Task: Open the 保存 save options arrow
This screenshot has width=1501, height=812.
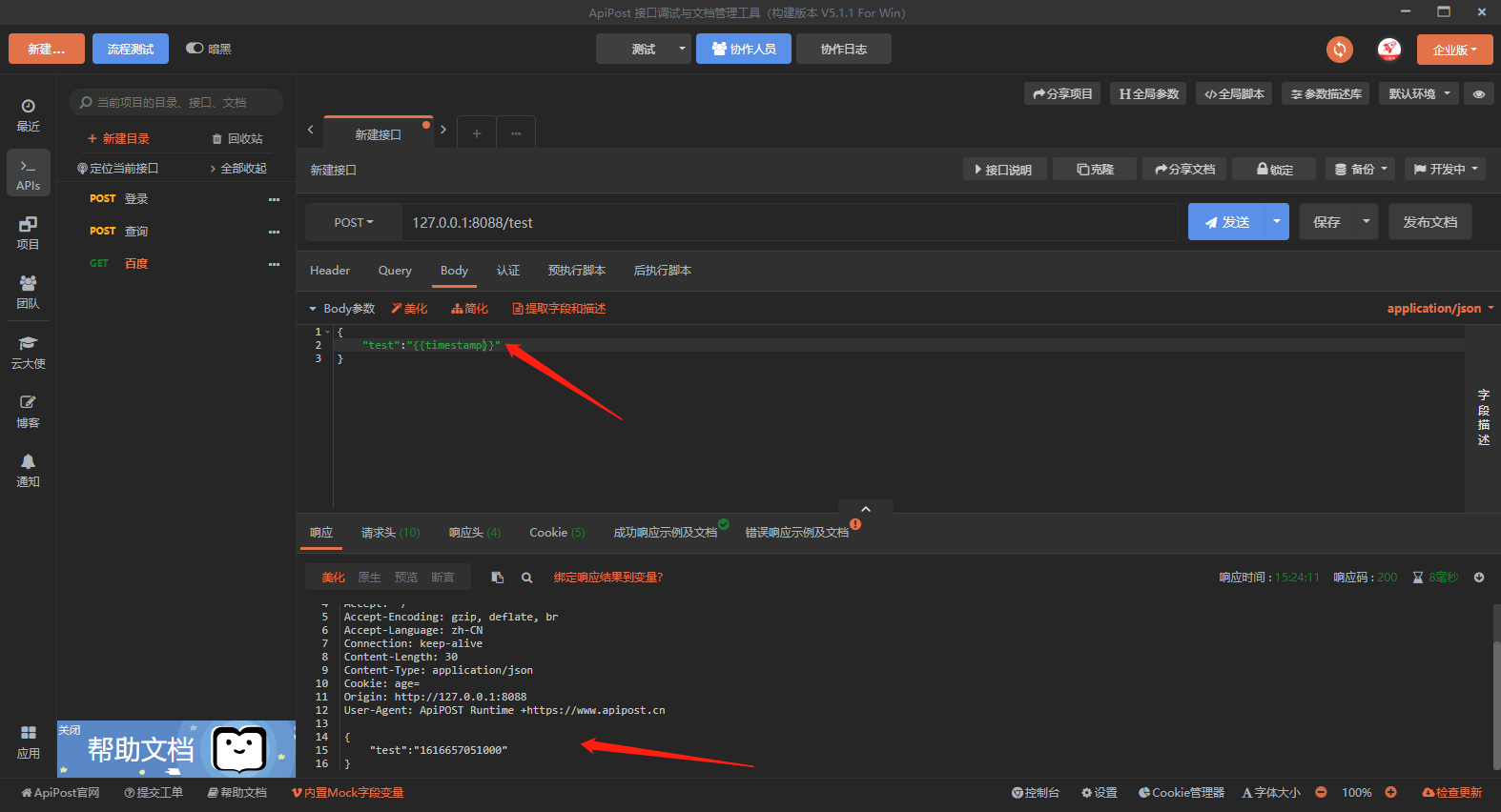Action: point(1367,221)
